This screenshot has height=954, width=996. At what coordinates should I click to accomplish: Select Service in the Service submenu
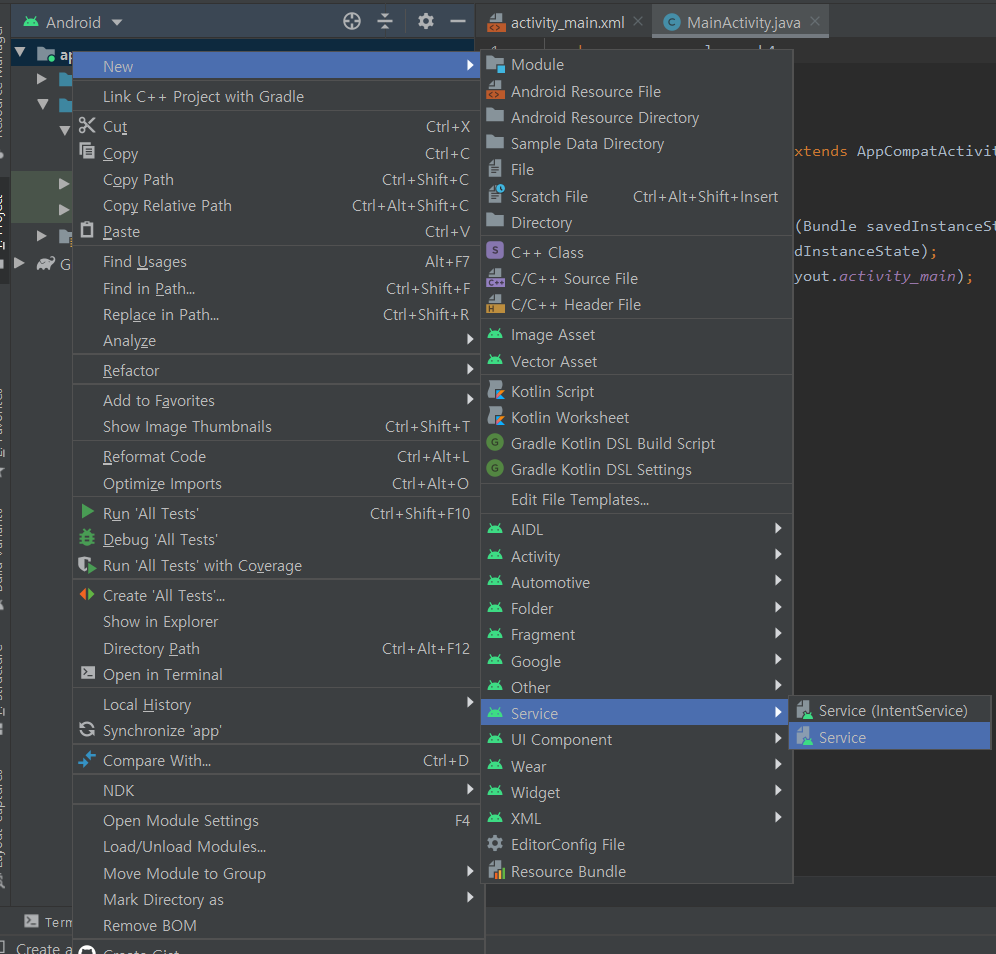[x=889, y=737]
